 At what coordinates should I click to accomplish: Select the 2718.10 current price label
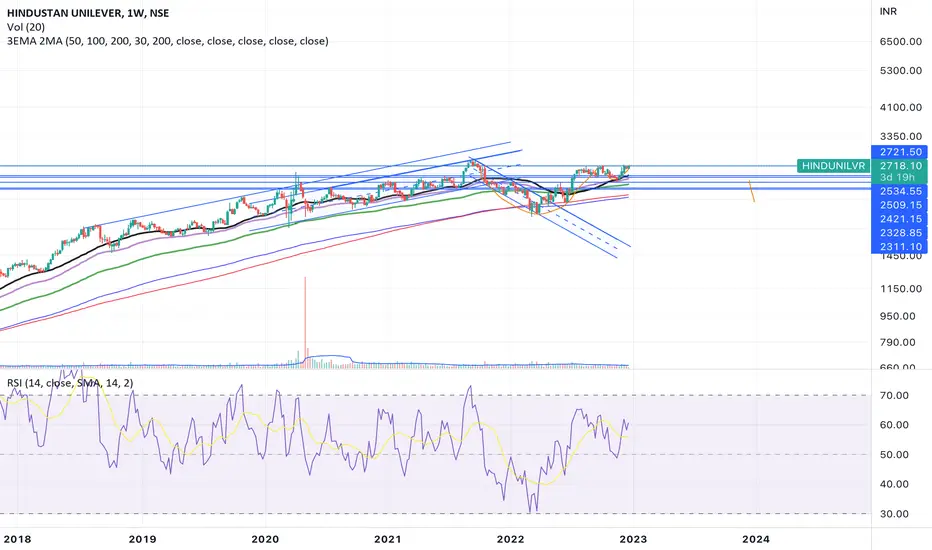pyautogui.click(x=900, y=166)
